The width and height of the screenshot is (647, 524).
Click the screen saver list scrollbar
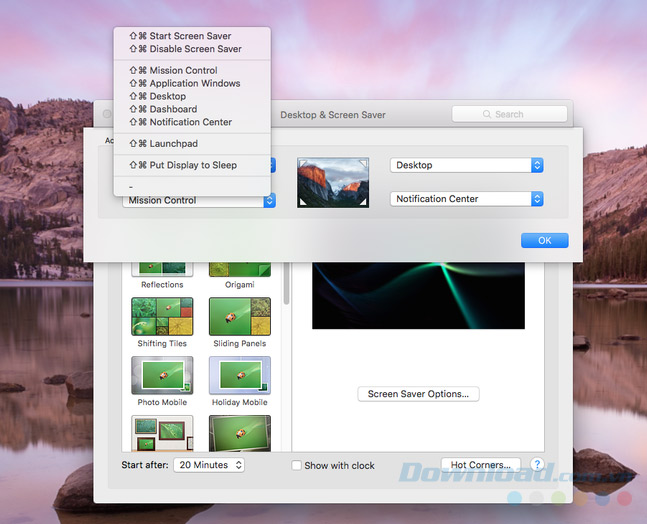coord(286,284)
